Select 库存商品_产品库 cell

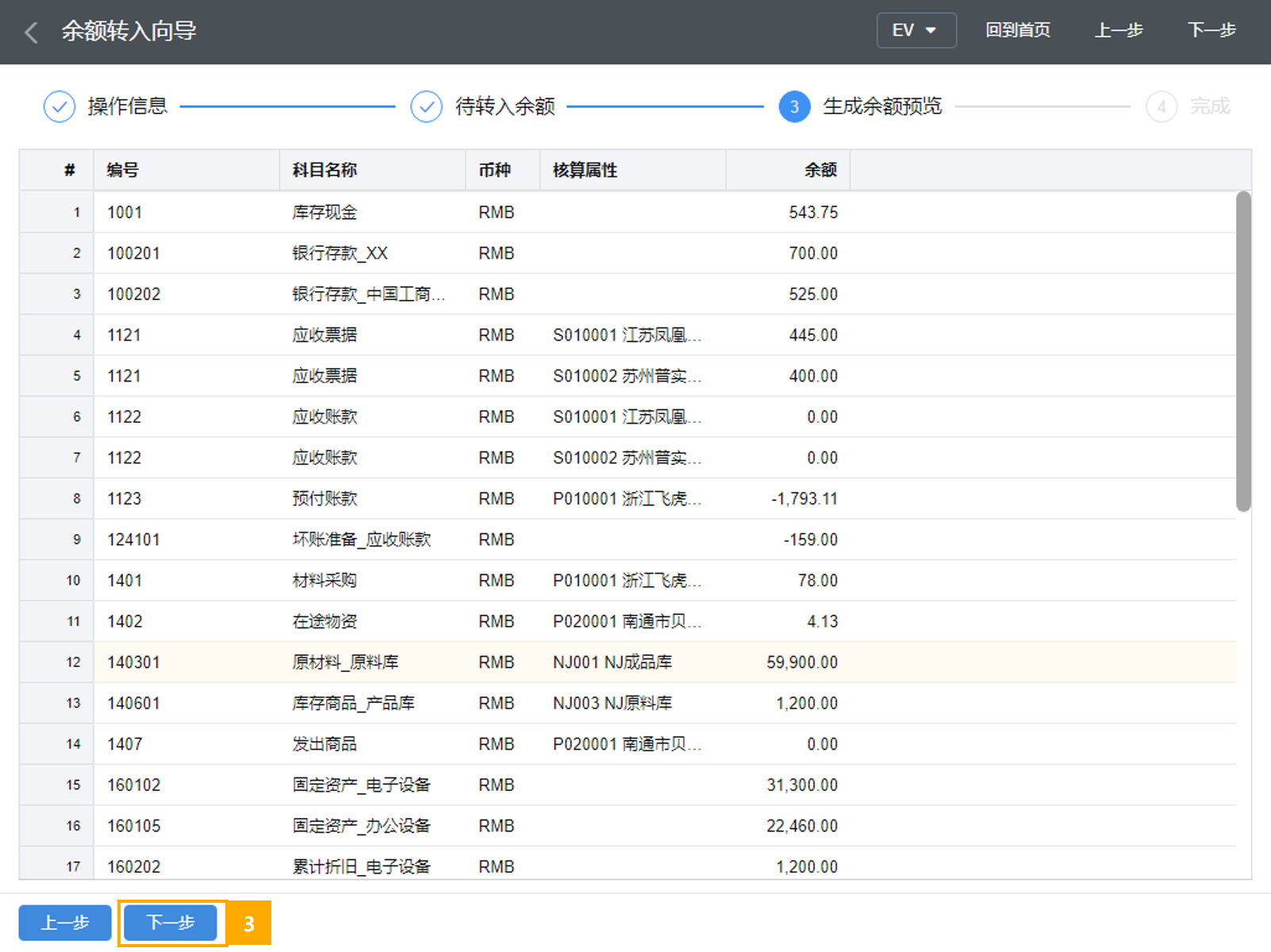click(x=353, y=703)
